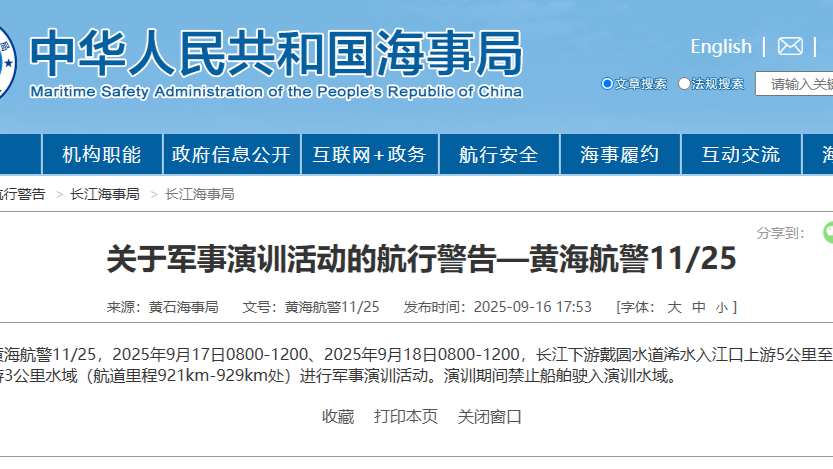
Task: Switch site language to English
Action: (x=721, y=47)
